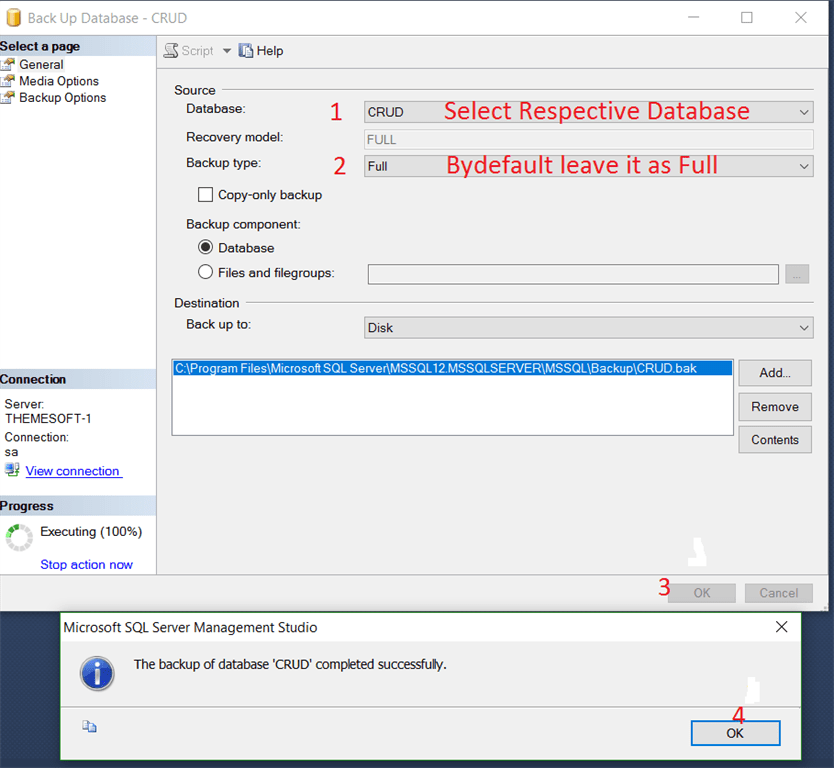Click the Remove destination button
Viewport: 834px width, 768px height.
pos(775,407)
